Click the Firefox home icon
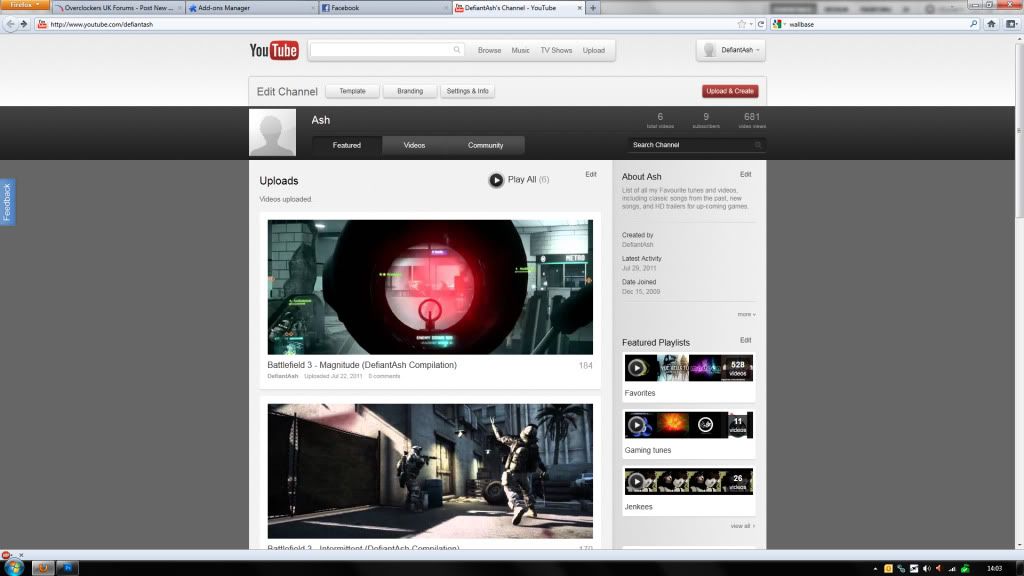Viewport: 1024px width, 576px height. 991,23
